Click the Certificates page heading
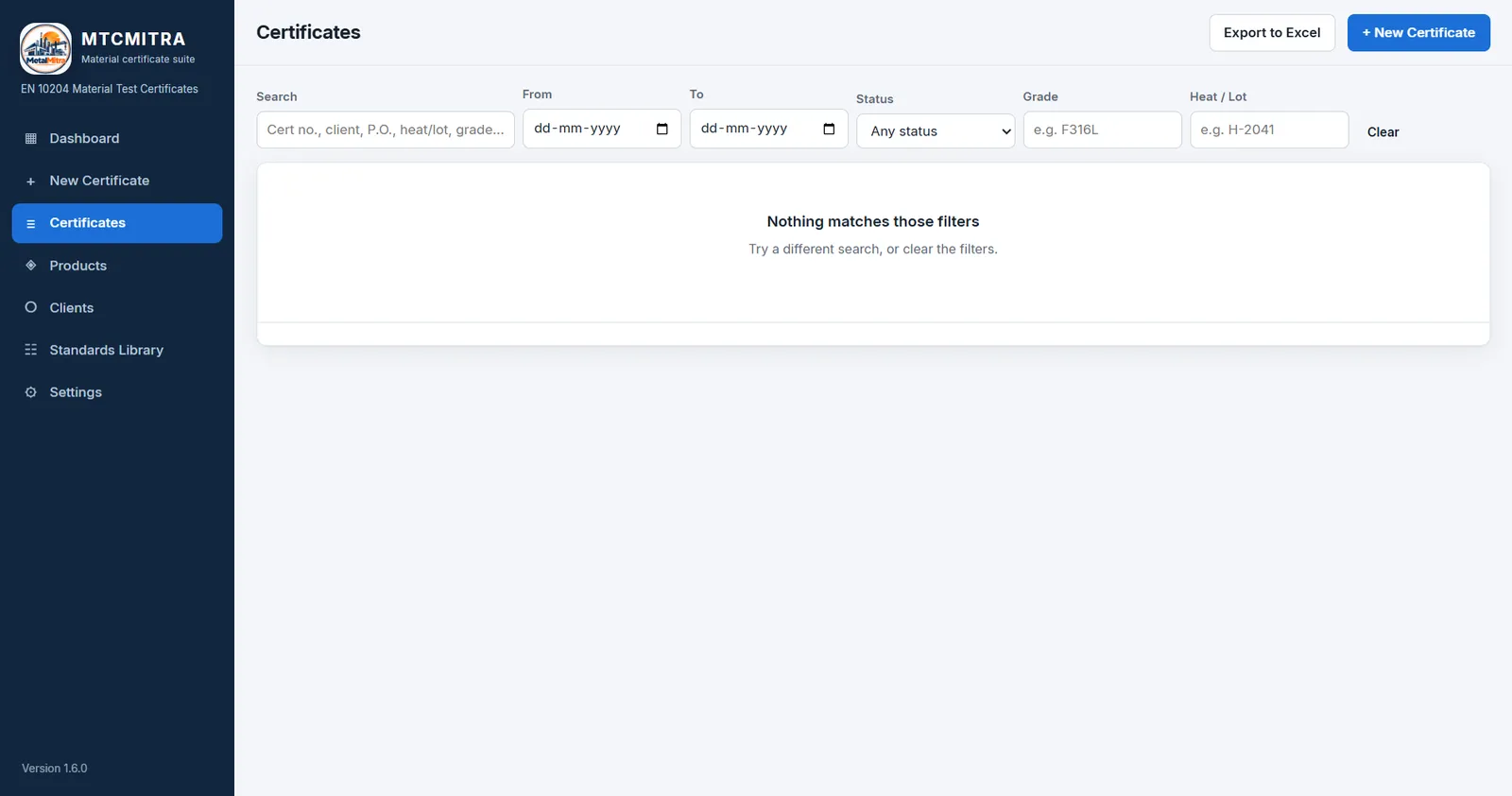This screenshot has height=796, width=1512. click(308, 32)
